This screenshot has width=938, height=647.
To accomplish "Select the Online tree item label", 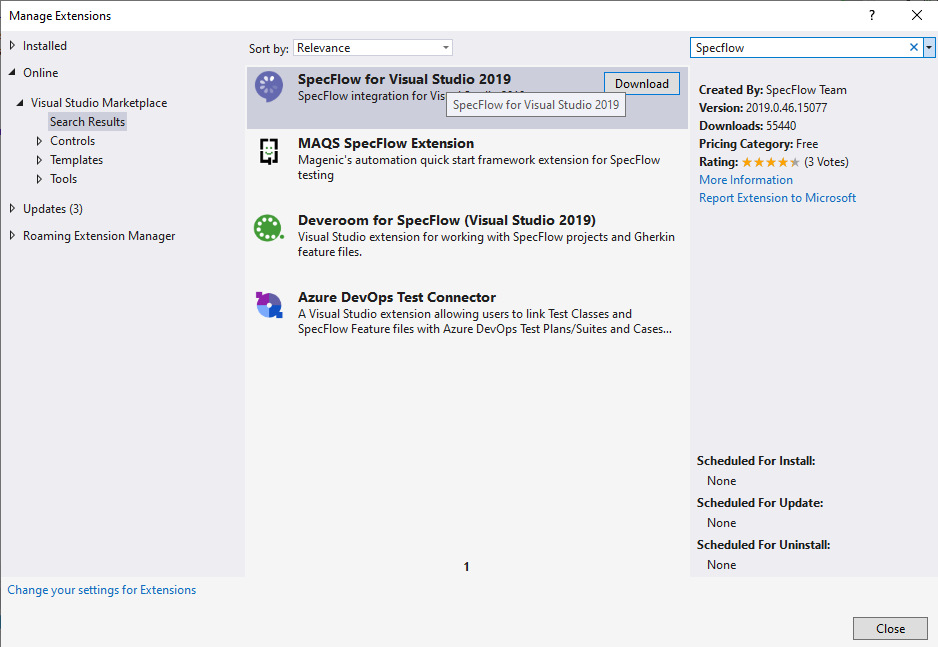I will [x=41, y=73].
